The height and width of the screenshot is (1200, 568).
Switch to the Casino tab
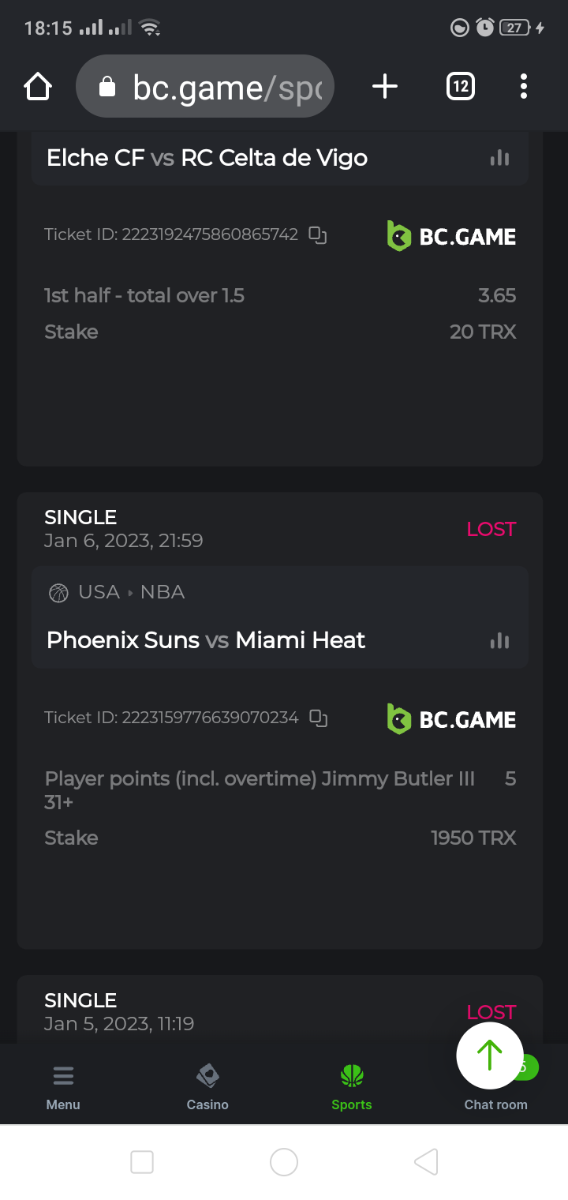(208, 1087)
